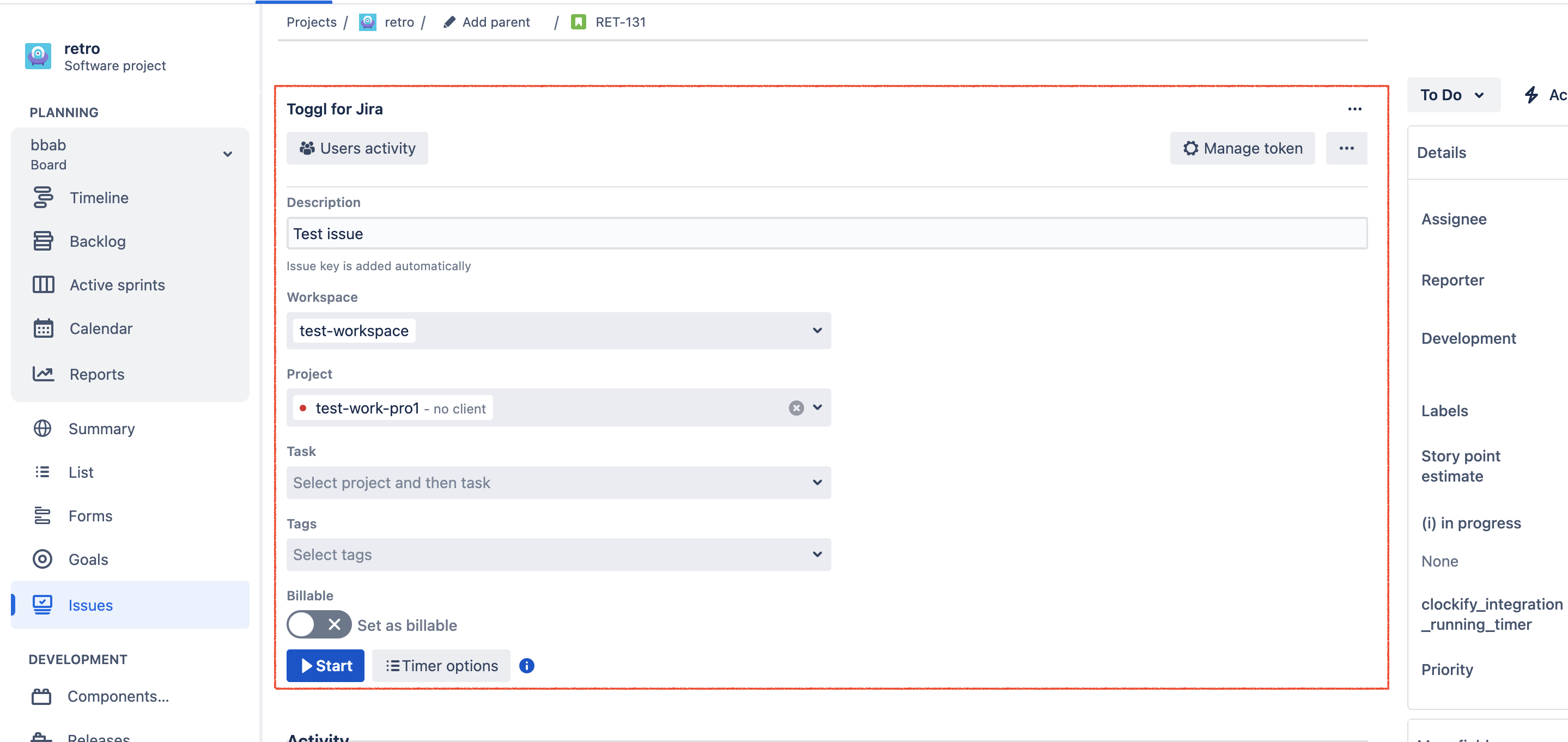
Task: Click the ellipsis button next to Manage token
Action: click(x=1346, y=149)
